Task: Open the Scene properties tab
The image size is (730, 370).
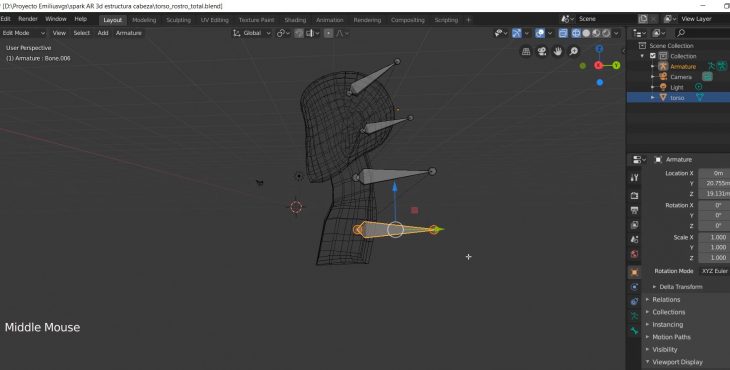Action: tap(634, 240)
